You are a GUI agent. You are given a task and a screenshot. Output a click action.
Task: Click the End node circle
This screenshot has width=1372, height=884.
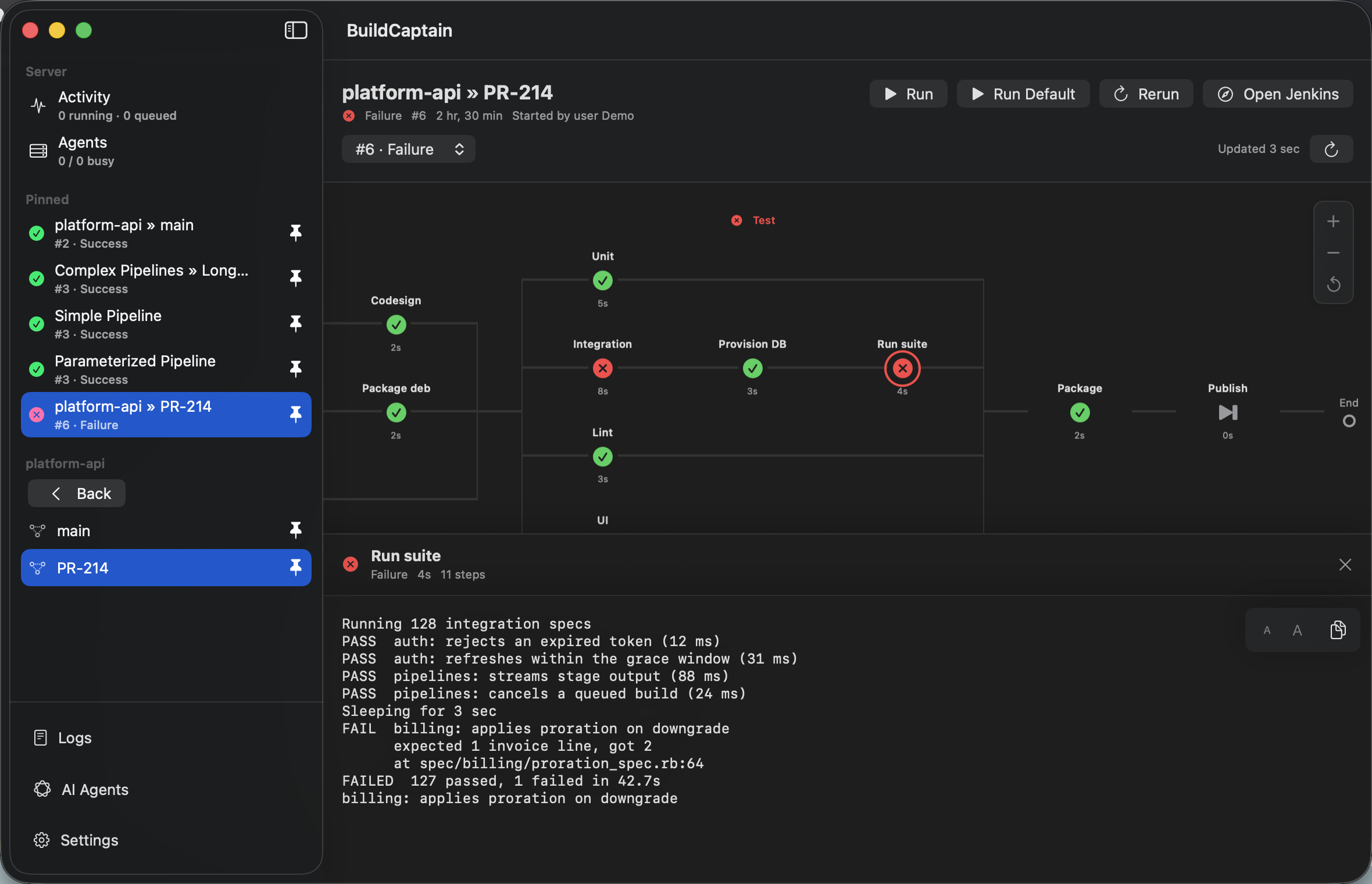click(1349, 421)
